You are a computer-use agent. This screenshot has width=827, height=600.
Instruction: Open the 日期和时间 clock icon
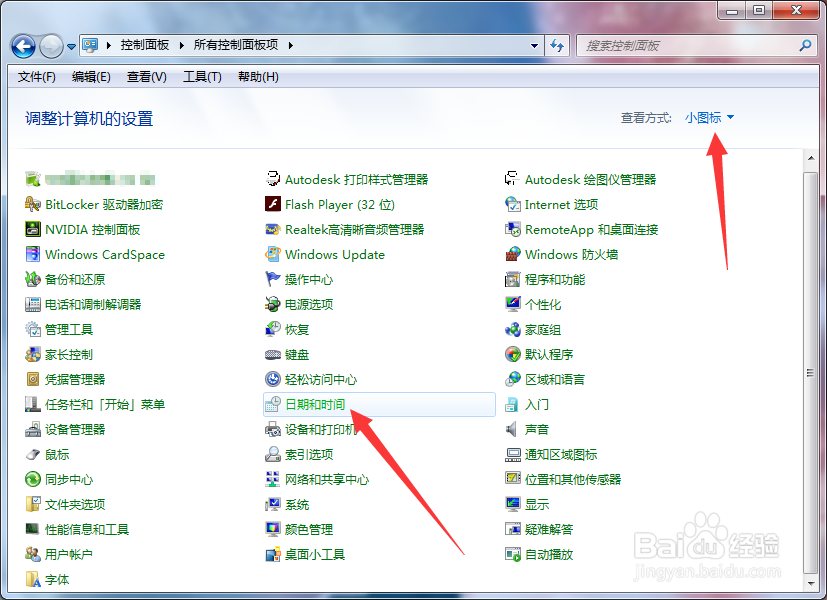click(x=273, y=404)
